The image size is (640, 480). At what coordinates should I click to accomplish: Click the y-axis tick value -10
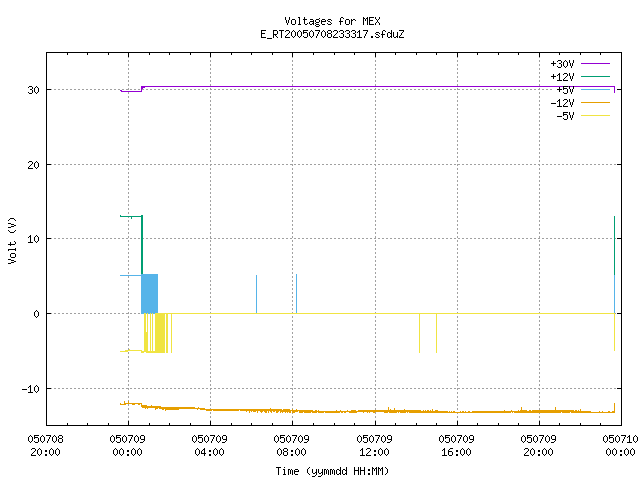[x=31, y=389]
